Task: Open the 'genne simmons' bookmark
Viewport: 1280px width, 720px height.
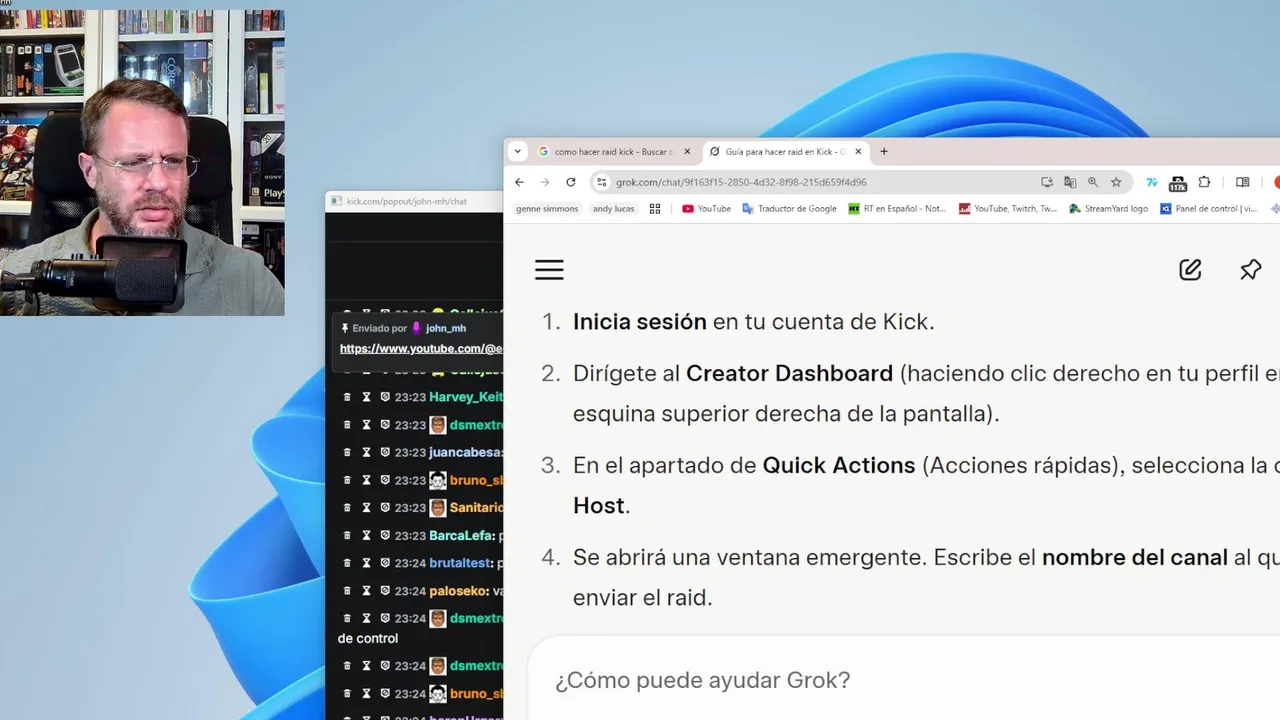Action: pos(547,209)
